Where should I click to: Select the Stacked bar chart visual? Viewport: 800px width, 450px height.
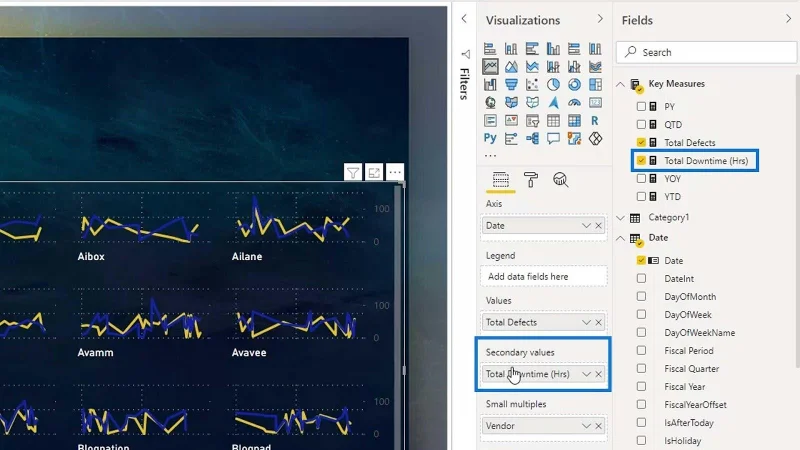pyautogui.click(x=490, y=48)
